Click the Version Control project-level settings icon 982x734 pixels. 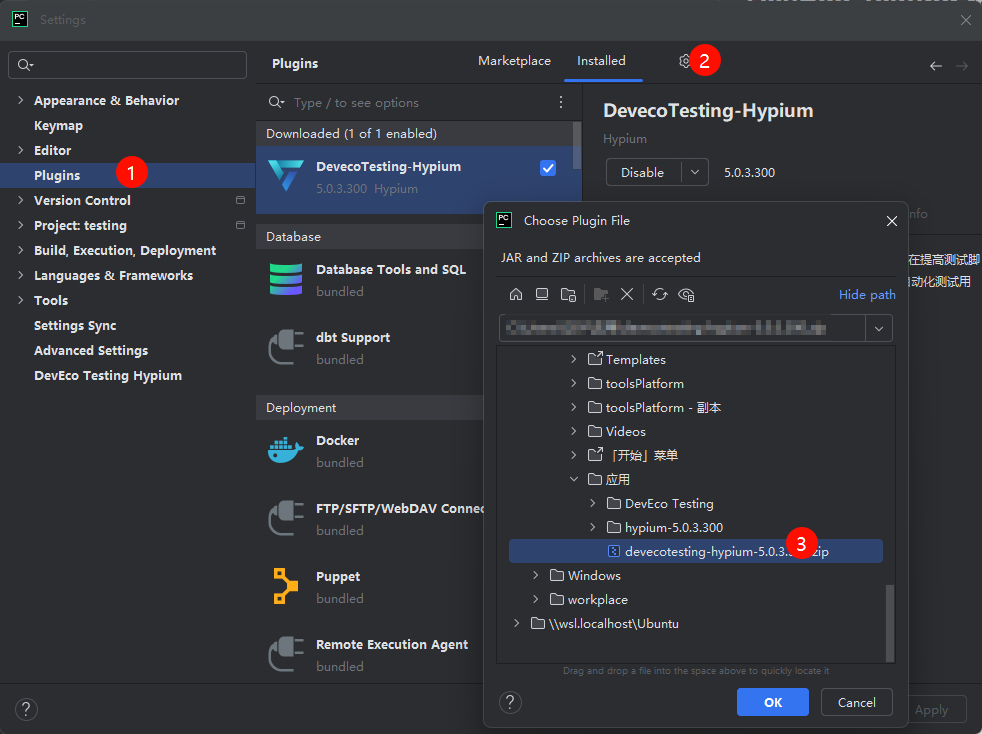click(240, 200)
